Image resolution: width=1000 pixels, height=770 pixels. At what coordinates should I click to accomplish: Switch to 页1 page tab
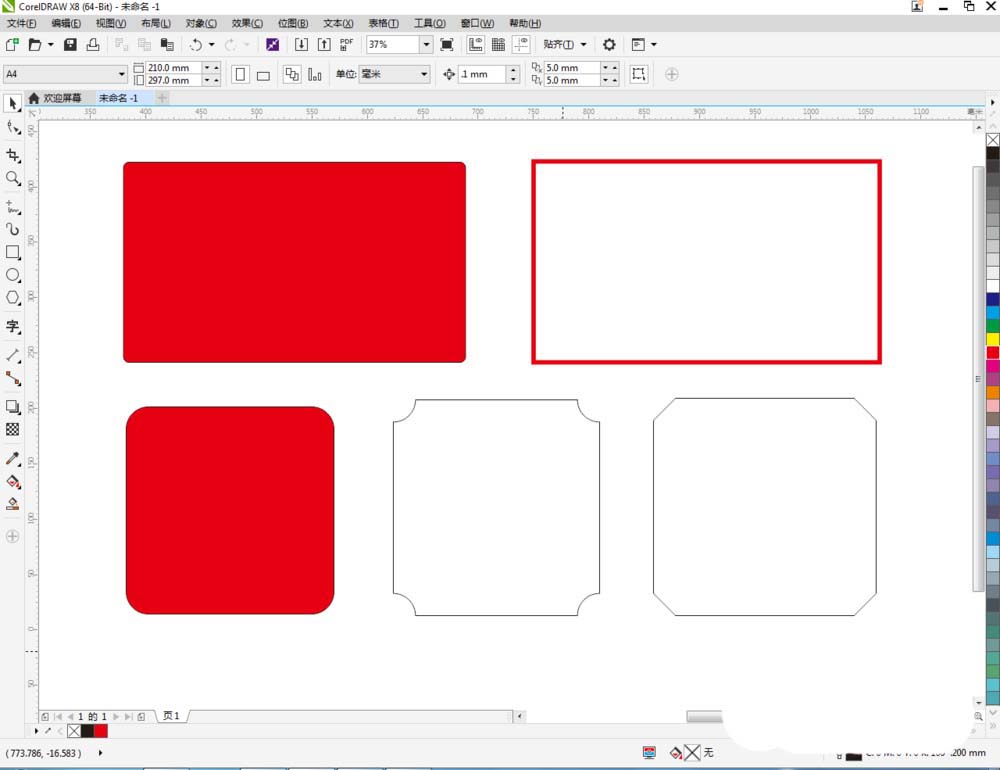point(171,716)
